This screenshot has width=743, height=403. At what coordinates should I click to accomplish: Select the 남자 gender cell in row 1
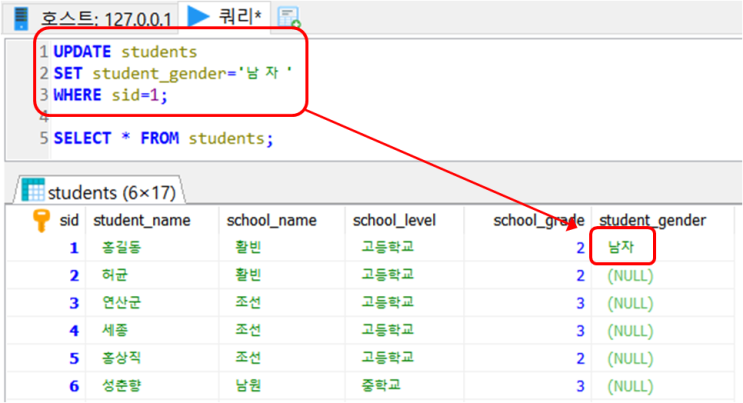621,247
